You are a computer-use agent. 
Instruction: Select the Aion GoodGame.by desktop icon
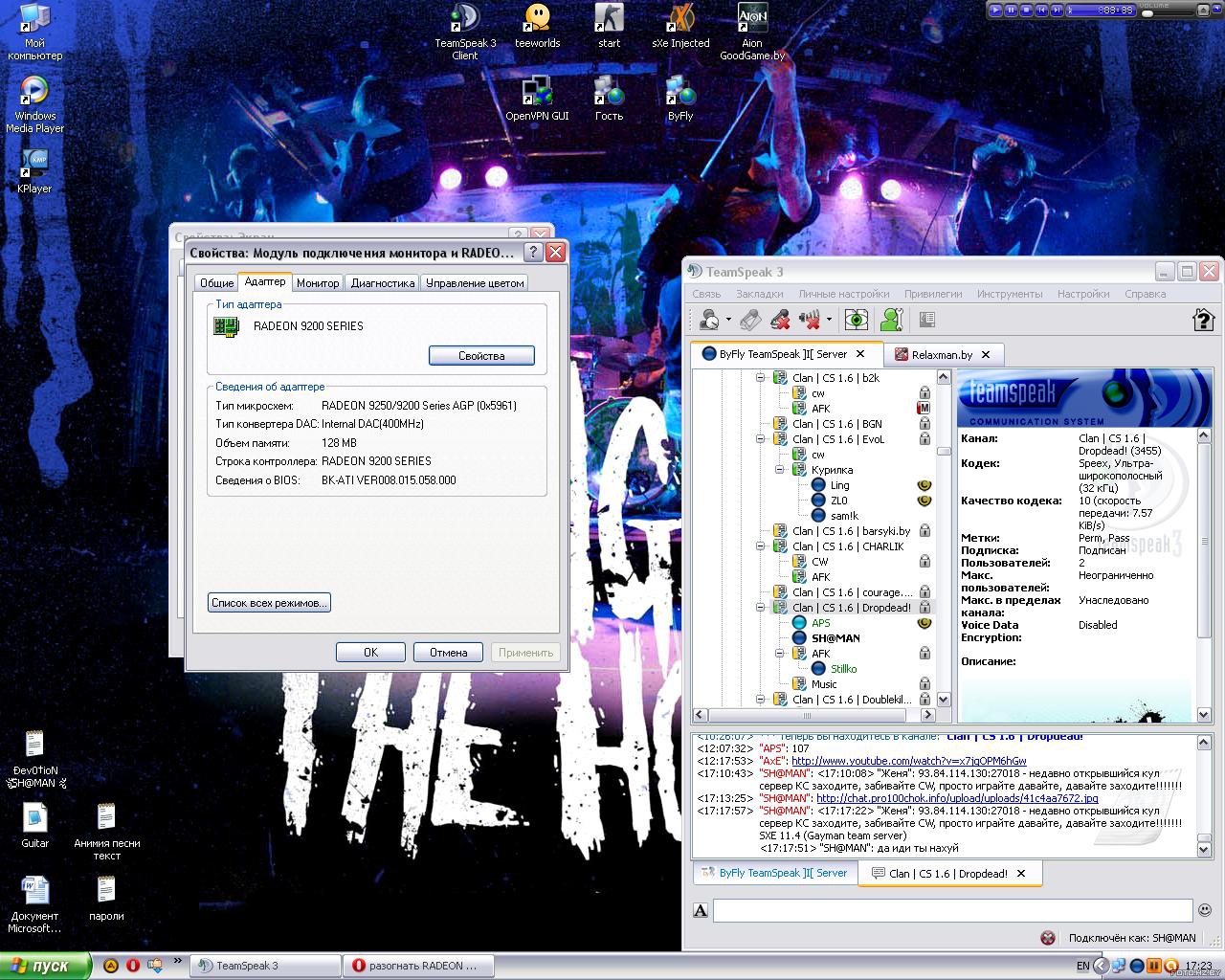click(752, 32)
